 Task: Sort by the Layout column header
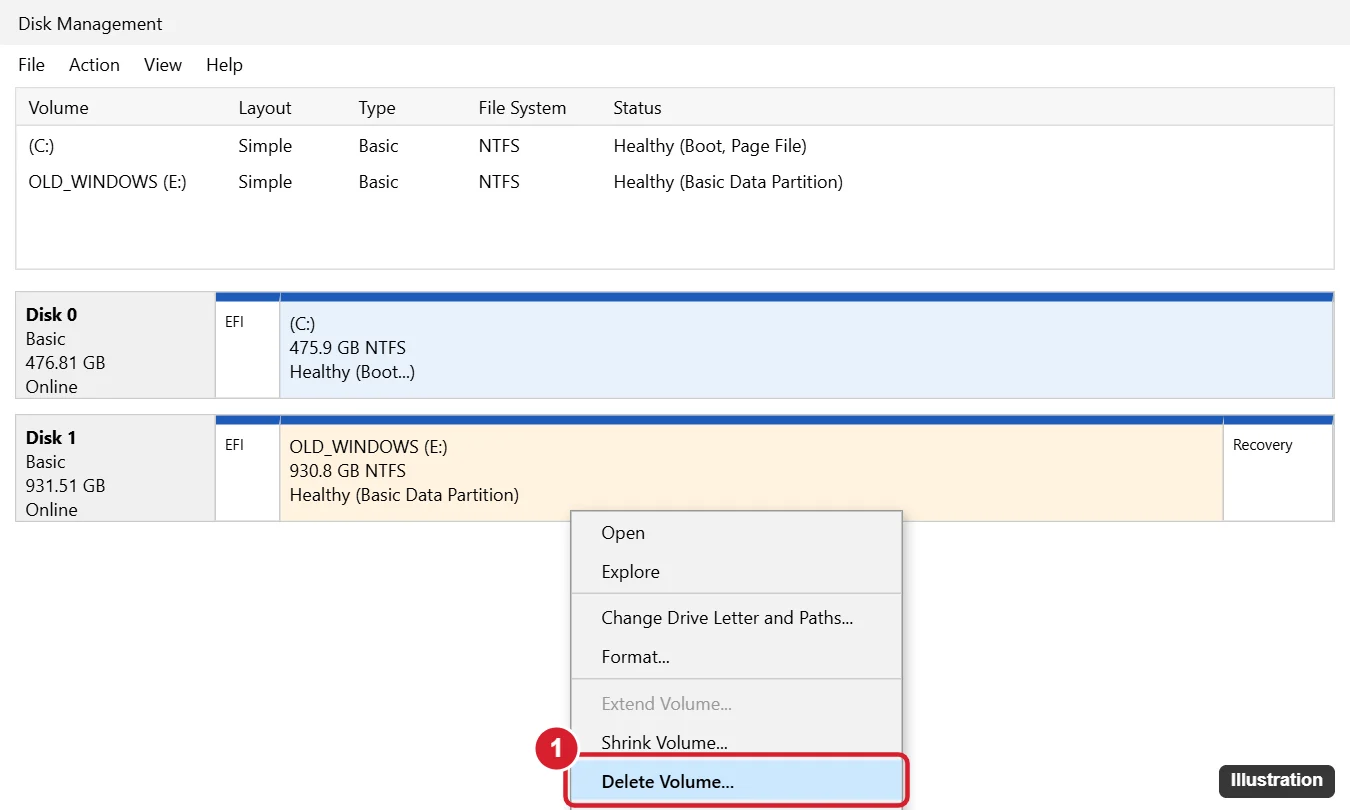point(265,108)
